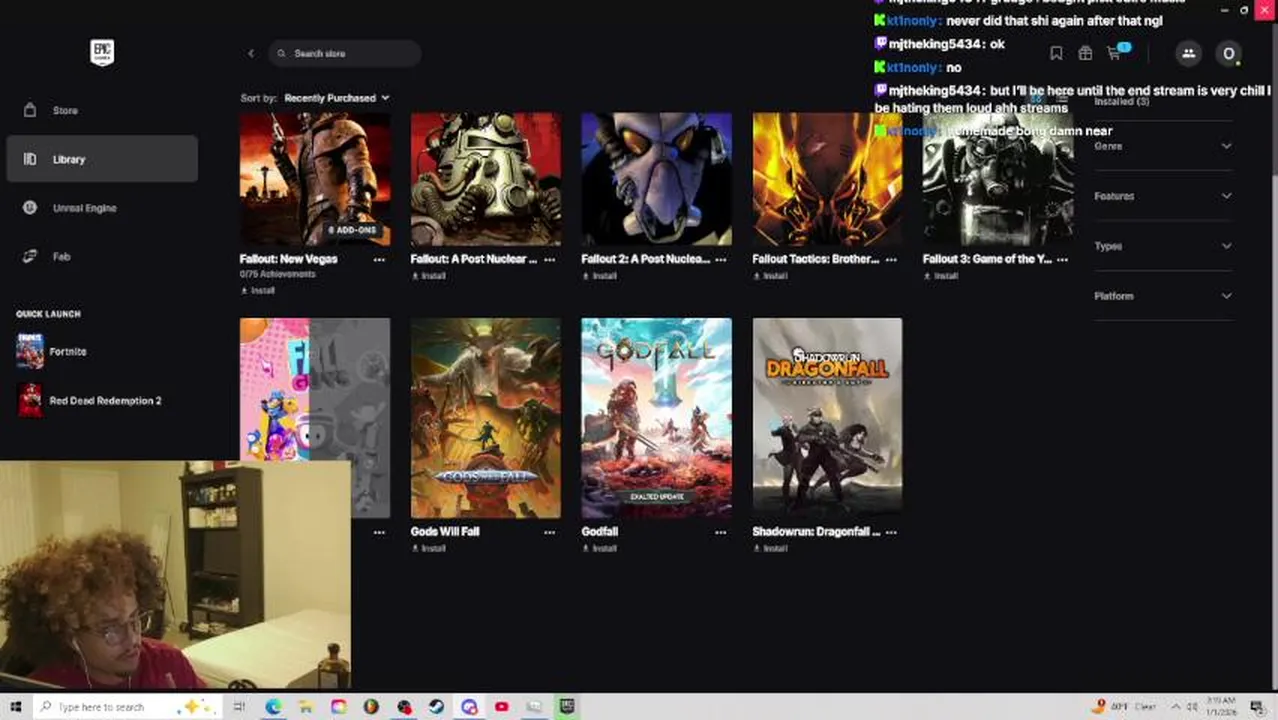
Task: Open the Friends list icon
Action: 1188,53
